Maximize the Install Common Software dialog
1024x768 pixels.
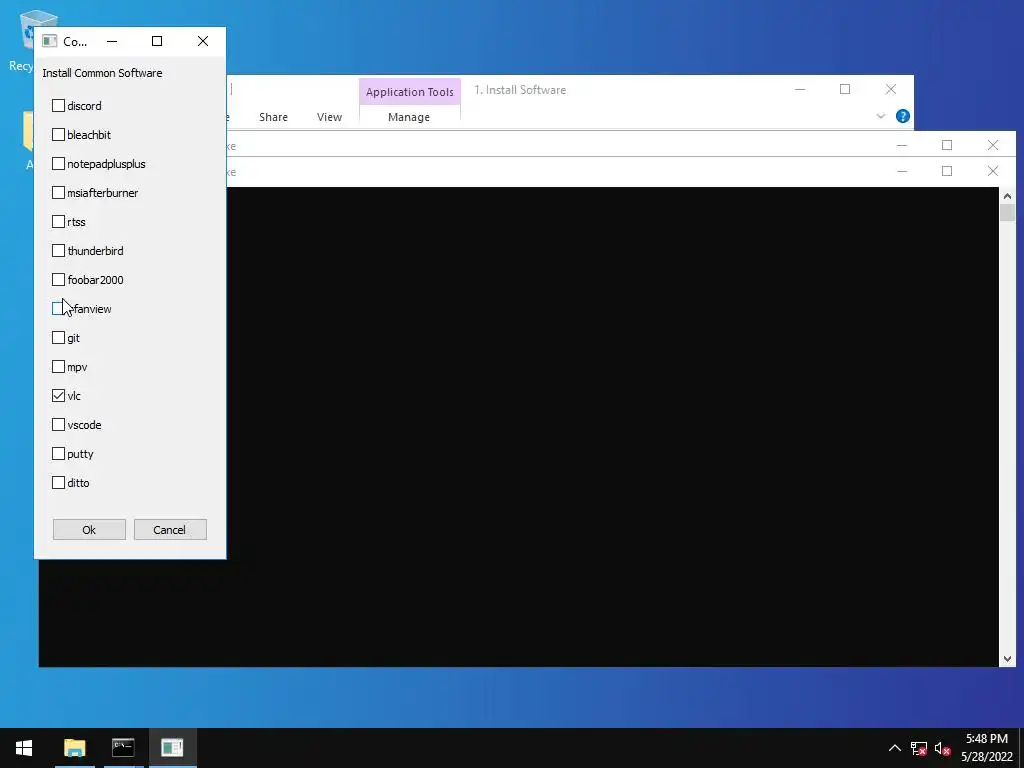coord(157,41)
